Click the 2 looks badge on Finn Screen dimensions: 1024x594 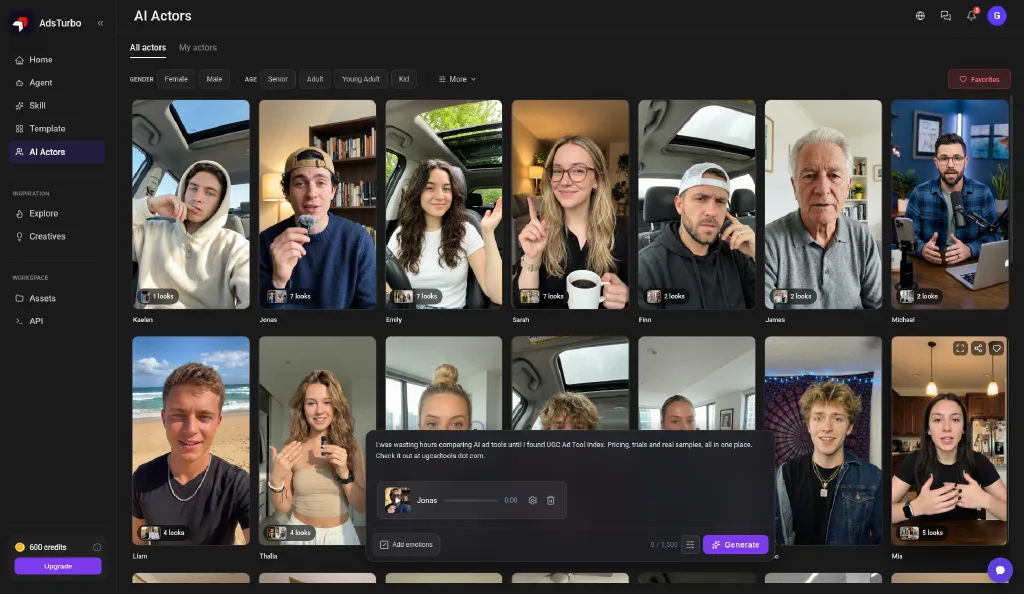(x=666, y=296)
